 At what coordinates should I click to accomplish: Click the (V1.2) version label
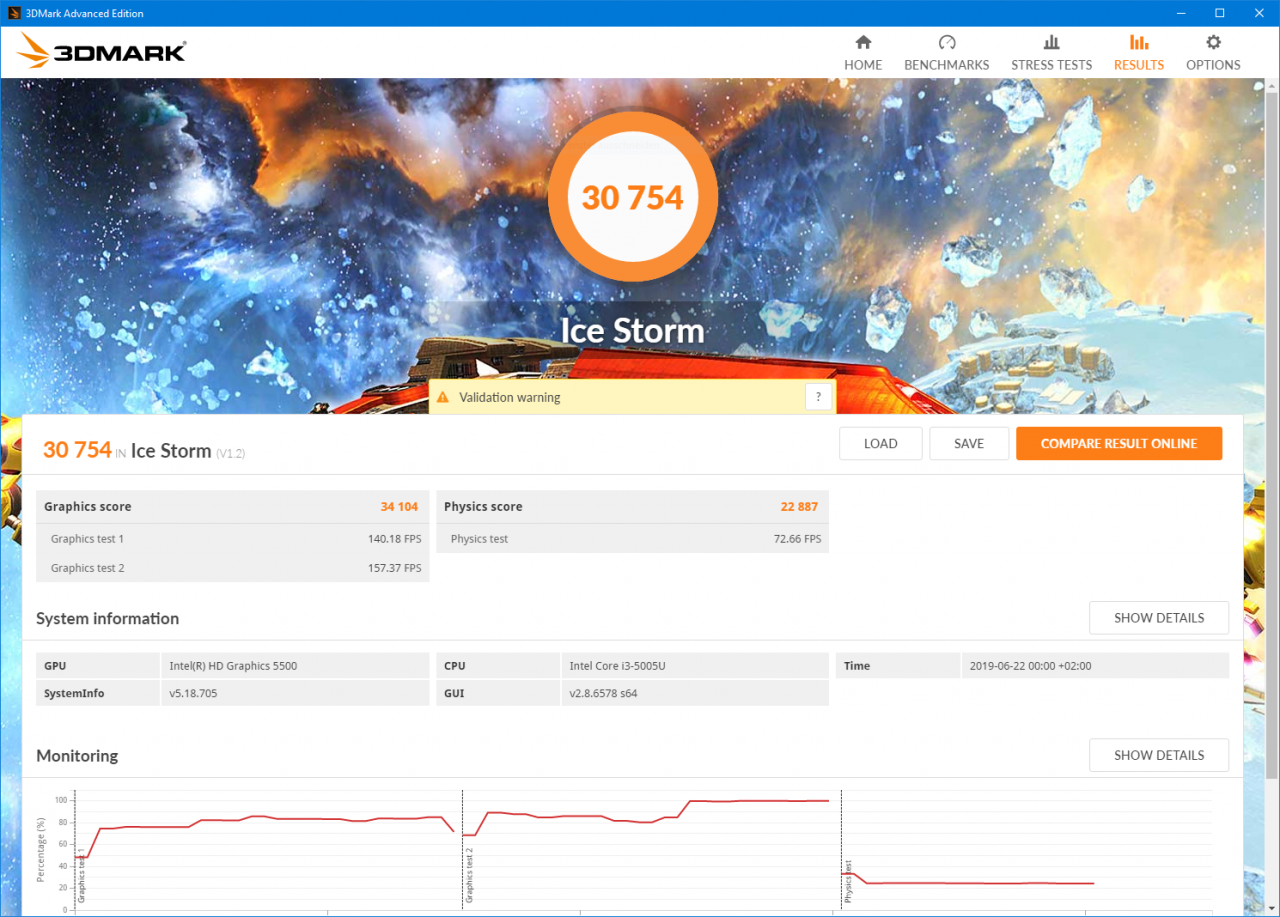231,453
